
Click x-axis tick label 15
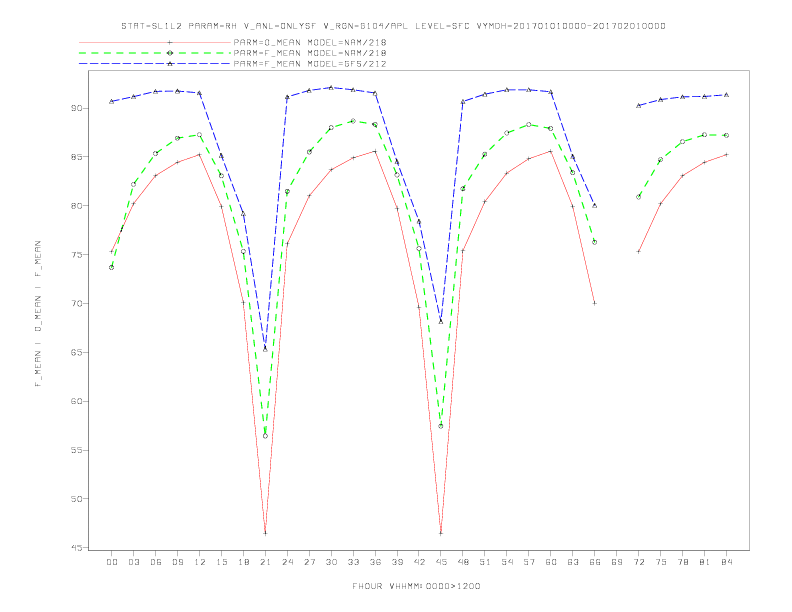click(221, 562)
